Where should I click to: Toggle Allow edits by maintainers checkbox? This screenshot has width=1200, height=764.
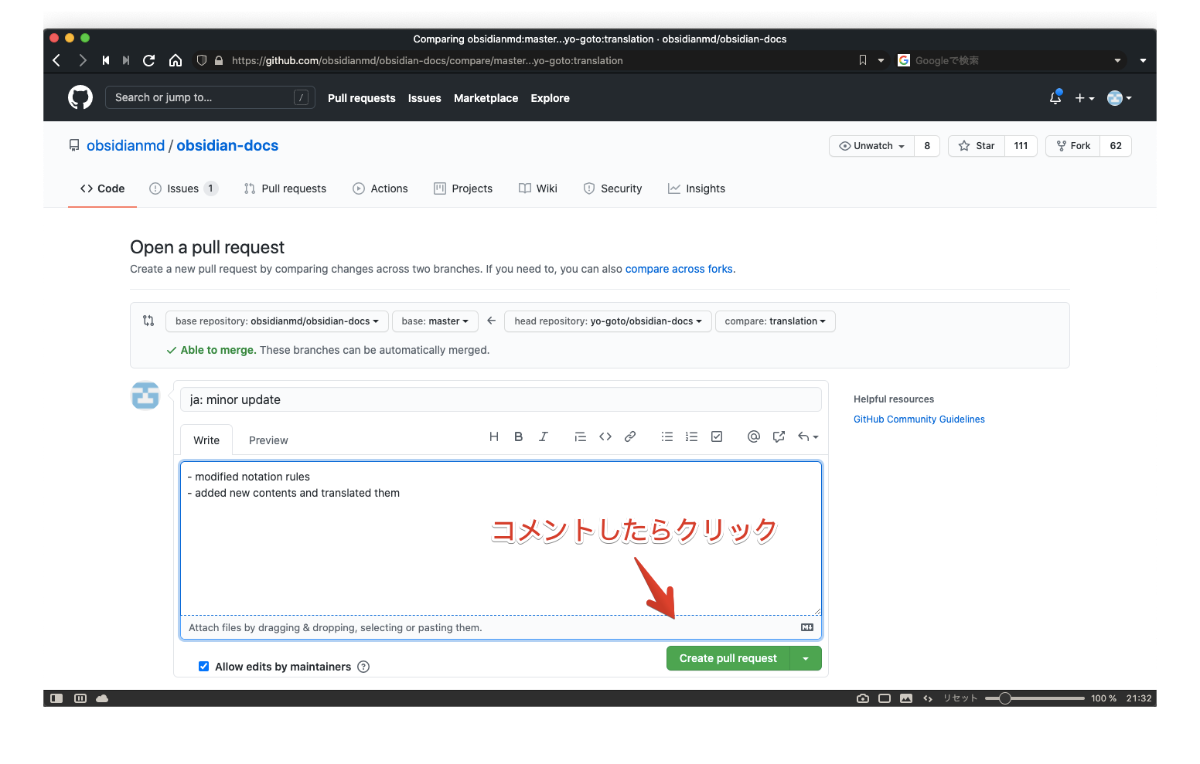coord(204,666)
